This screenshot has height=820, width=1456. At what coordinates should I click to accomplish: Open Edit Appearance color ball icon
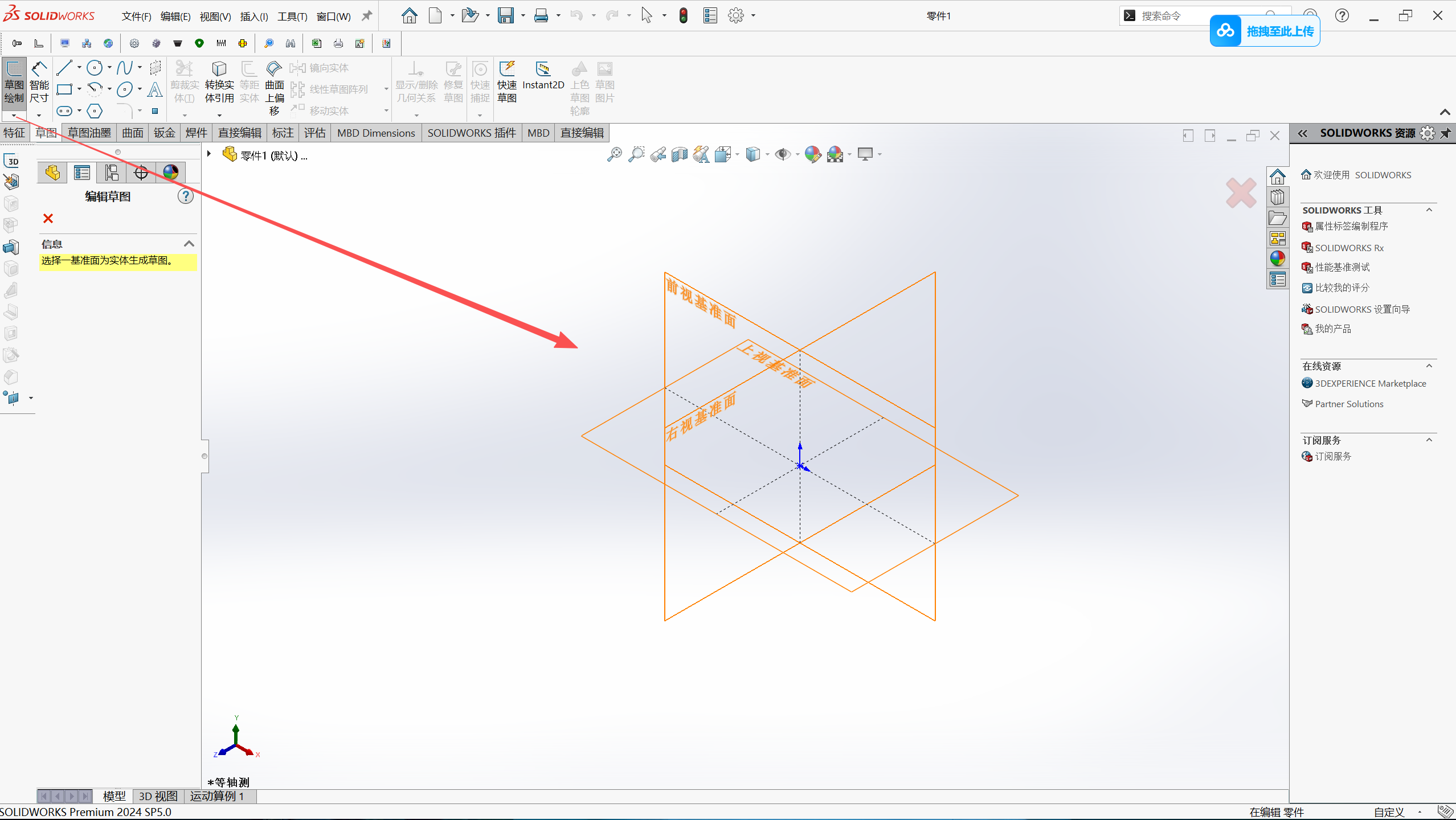[x=812, y=154]
